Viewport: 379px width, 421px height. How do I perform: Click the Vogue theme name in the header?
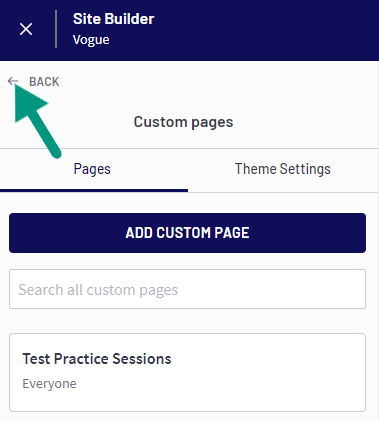91,40
